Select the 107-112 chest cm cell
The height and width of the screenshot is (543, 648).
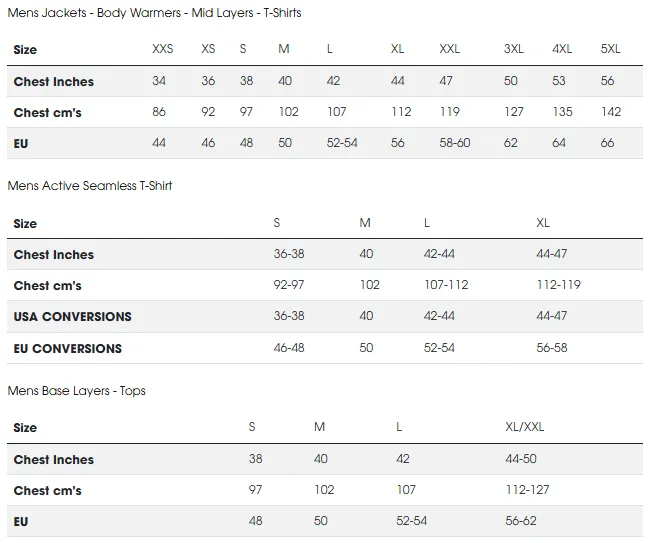click(x=446, y=285)
